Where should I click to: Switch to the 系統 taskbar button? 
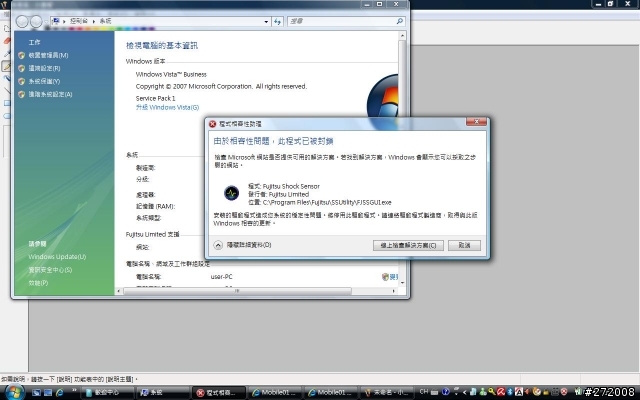click(x=162, y=392)
